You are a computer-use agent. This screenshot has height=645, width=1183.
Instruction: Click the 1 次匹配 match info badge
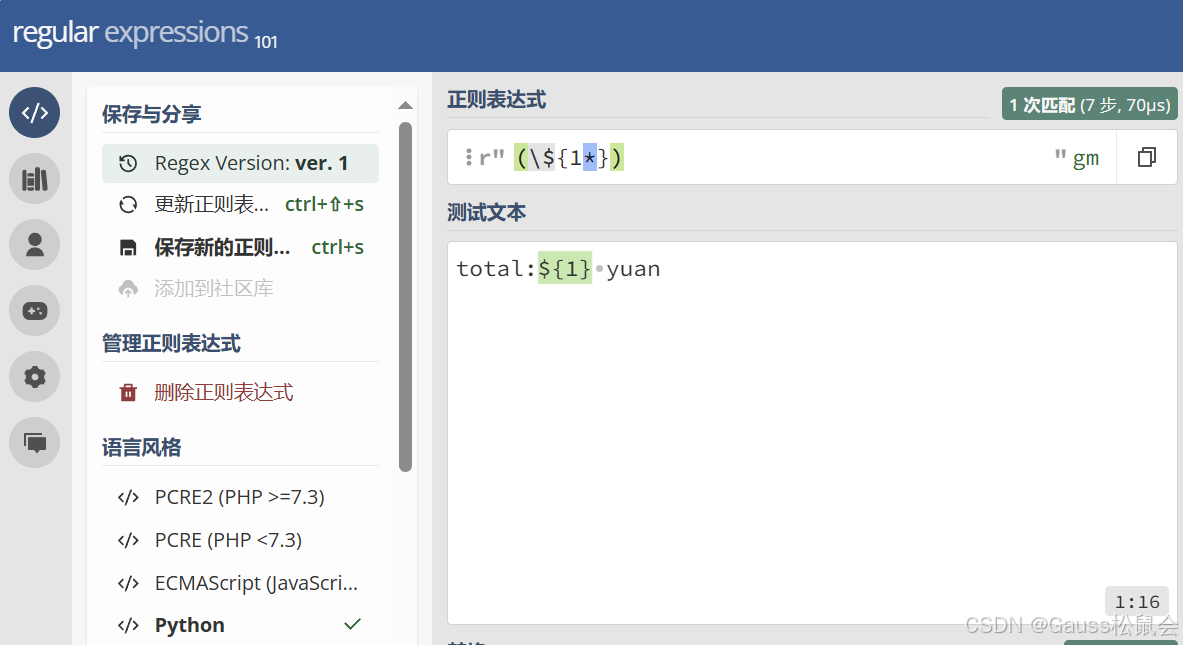1089,104
